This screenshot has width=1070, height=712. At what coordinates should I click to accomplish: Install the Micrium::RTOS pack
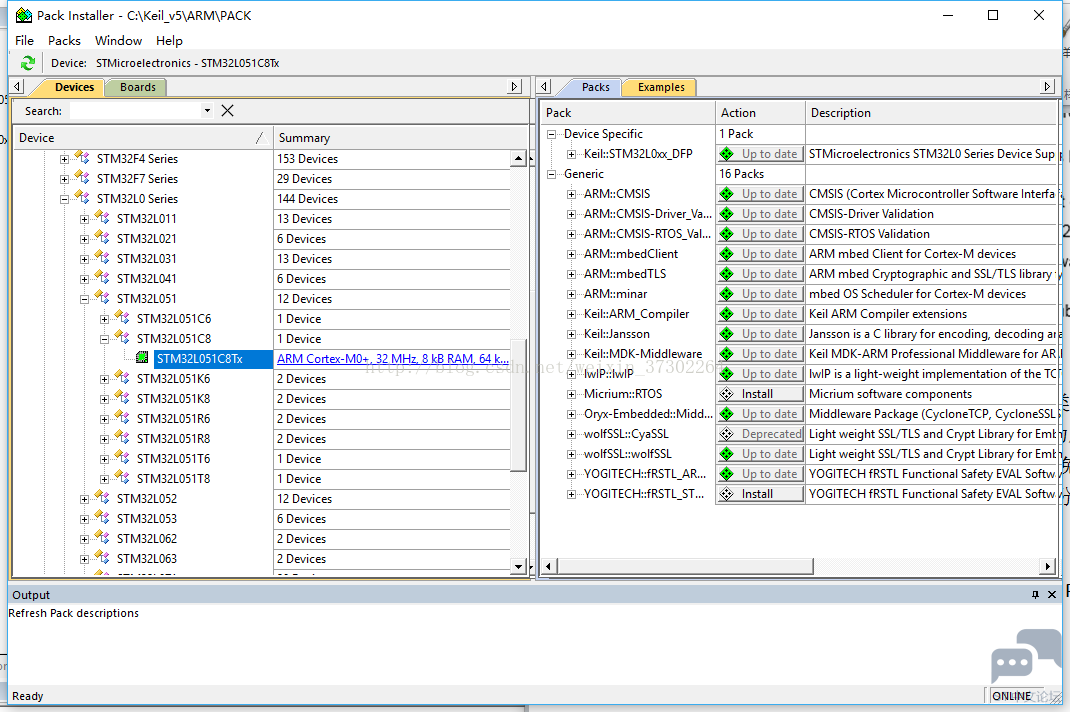tap(760, 394)
